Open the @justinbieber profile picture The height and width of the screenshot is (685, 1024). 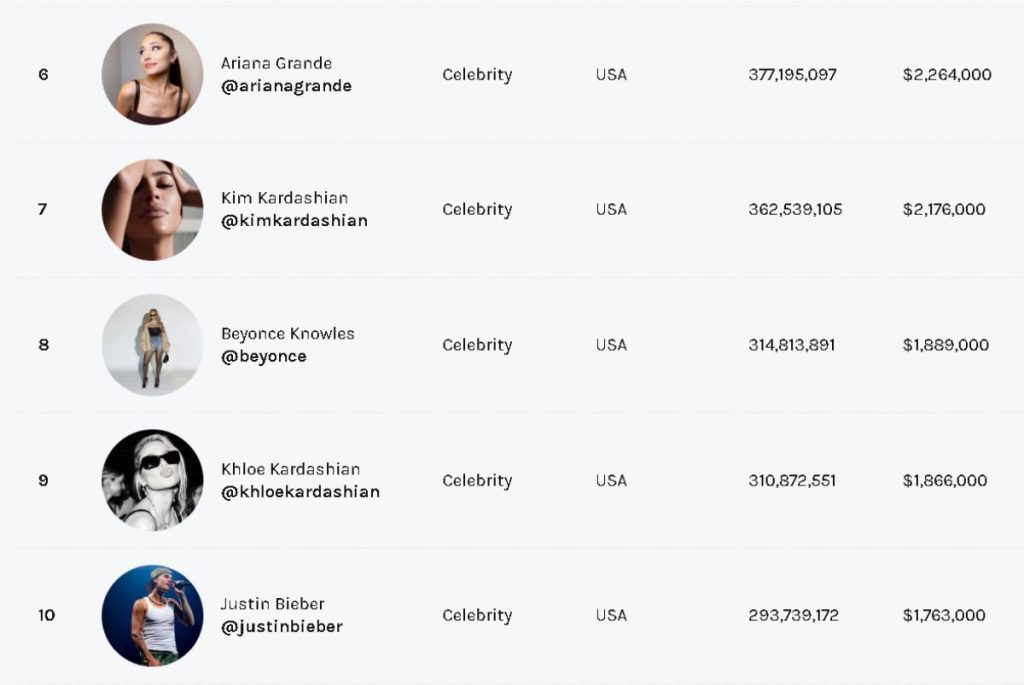point(152,615)
